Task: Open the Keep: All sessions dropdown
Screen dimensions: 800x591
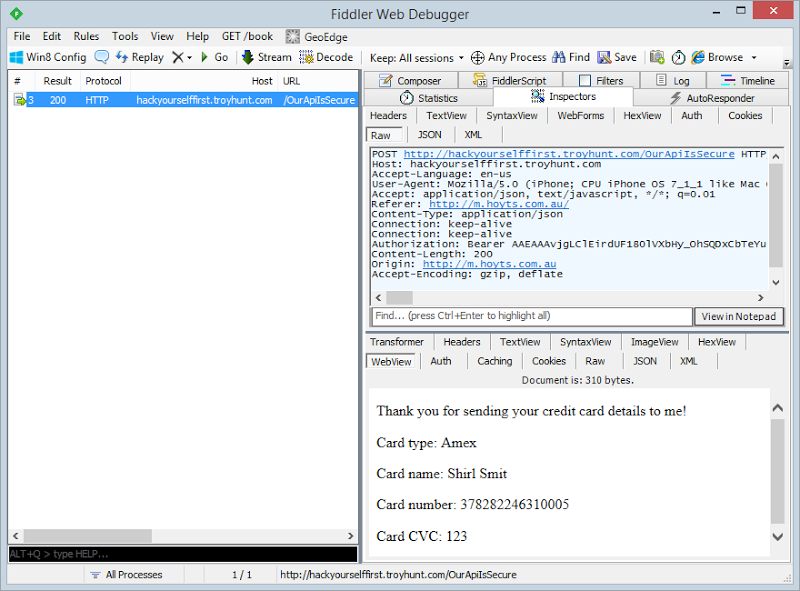Action: pos(416,58)
